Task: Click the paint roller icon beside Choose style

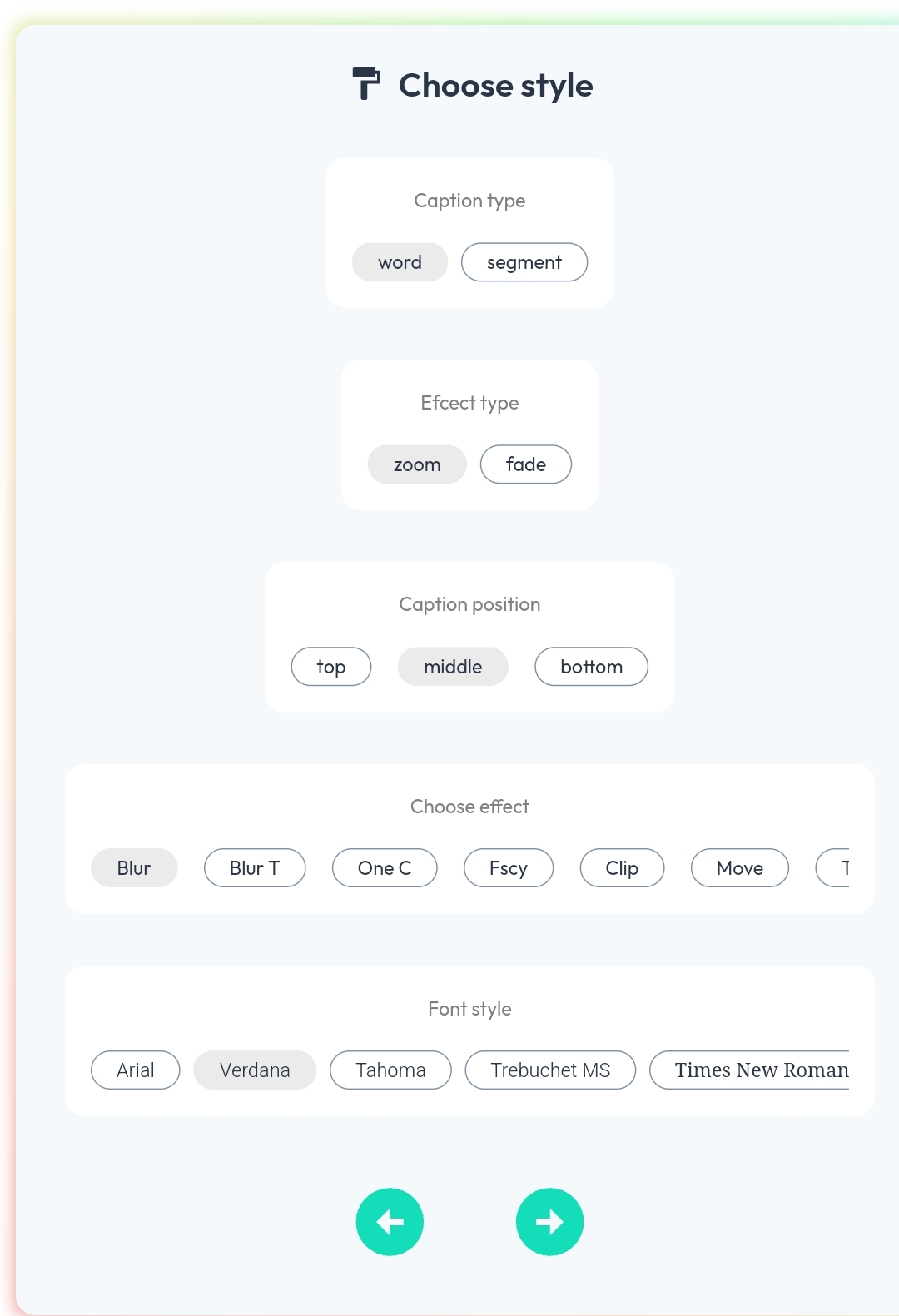Action: coord(366,84)
